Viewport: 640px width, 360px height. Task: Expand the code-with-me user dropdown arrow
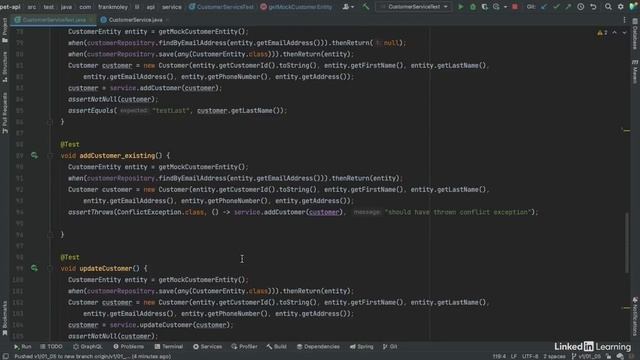(352, 7)
